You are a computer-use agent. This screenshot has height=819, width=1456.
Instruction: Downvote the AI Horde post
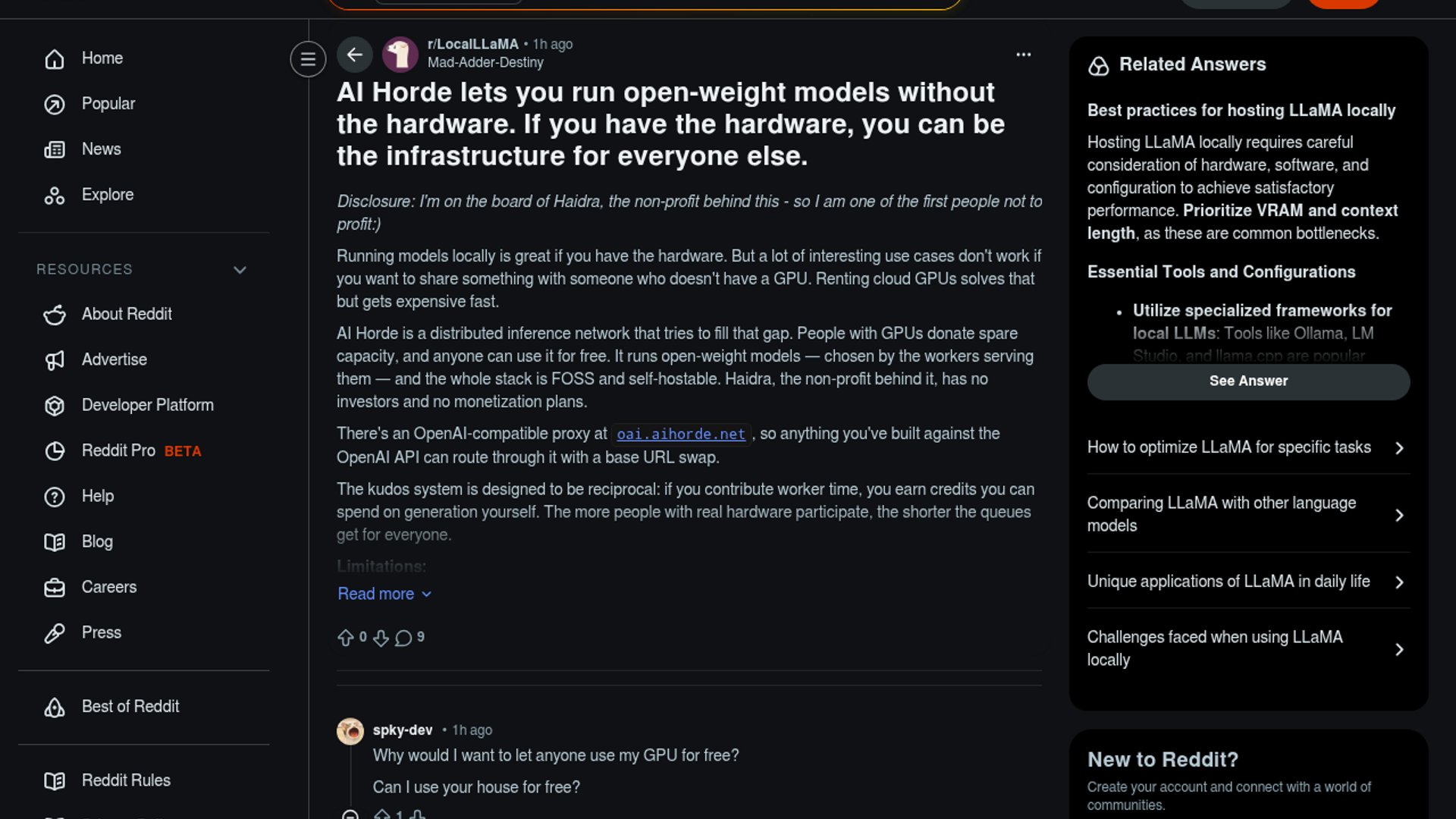pyautogui.click(x=381, y=638)
